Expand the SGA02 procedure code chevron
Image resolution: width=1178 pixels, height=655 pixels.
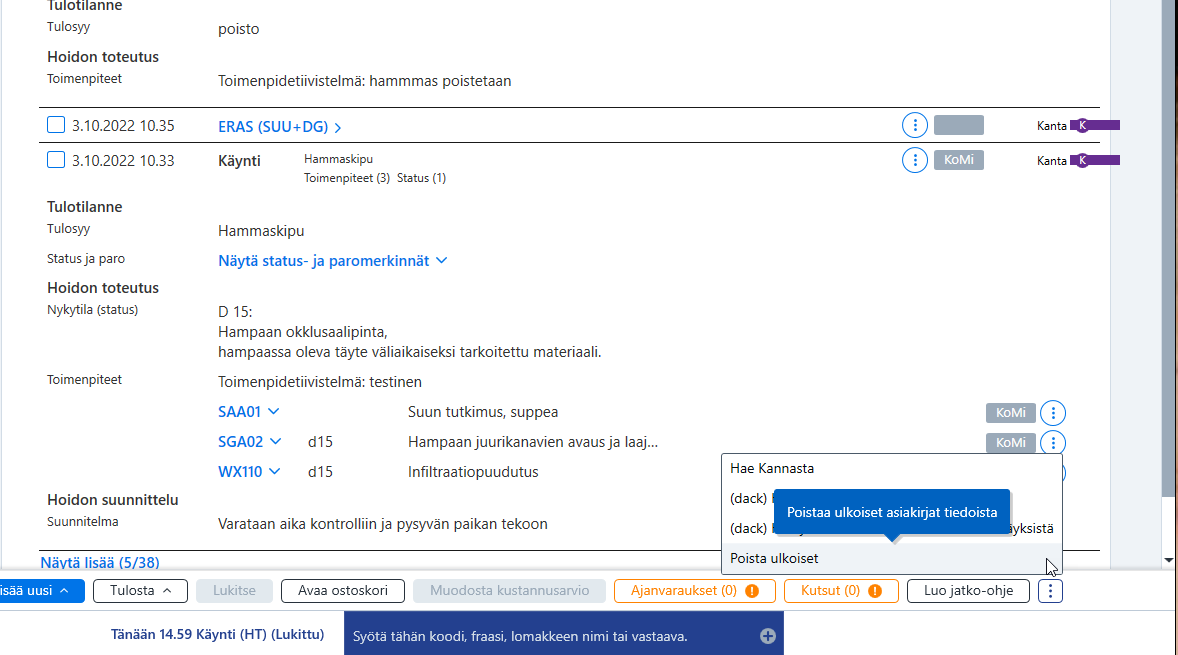point(276,442)
